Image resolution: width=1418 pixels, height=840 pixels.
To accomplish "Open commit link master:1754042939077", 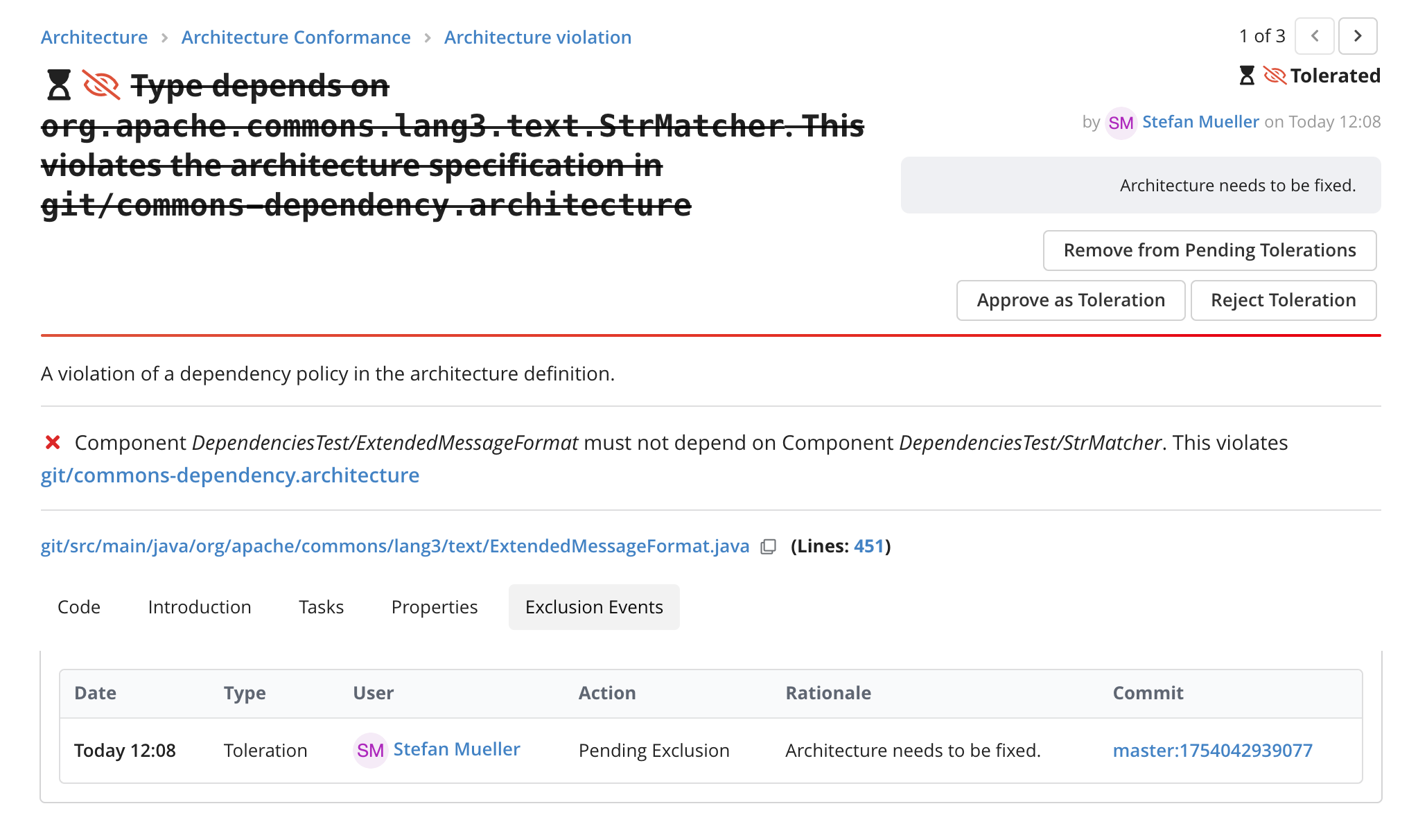I will [1213, 751].
